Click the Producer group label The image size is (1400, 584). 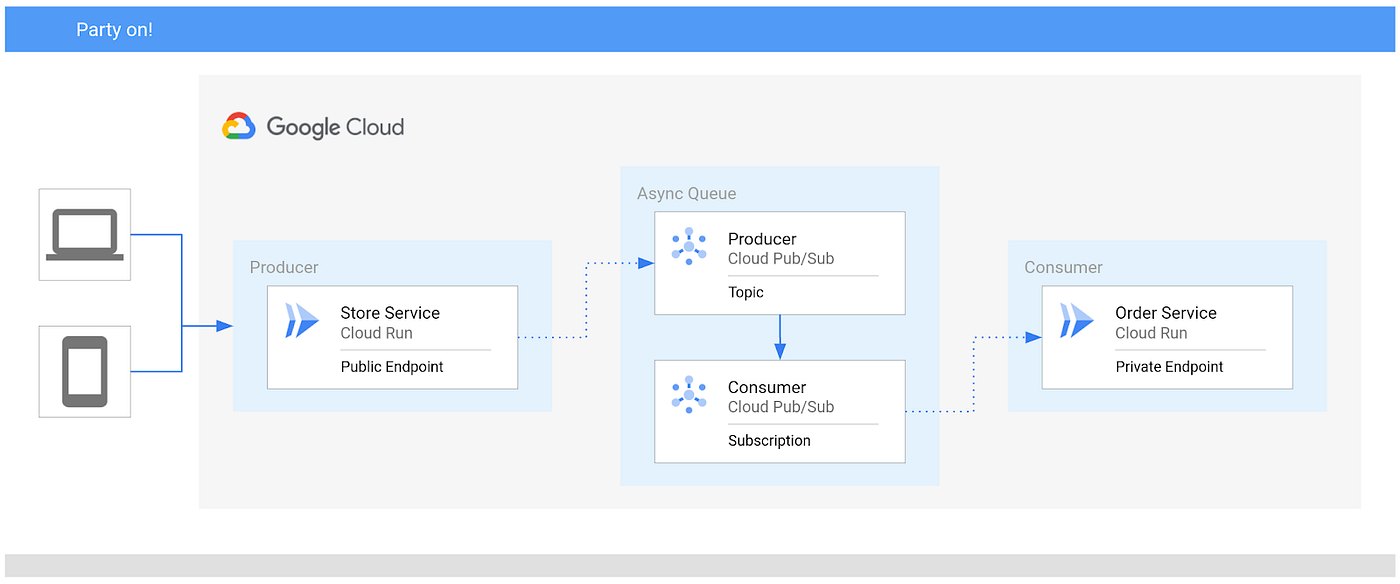(284, 267)
